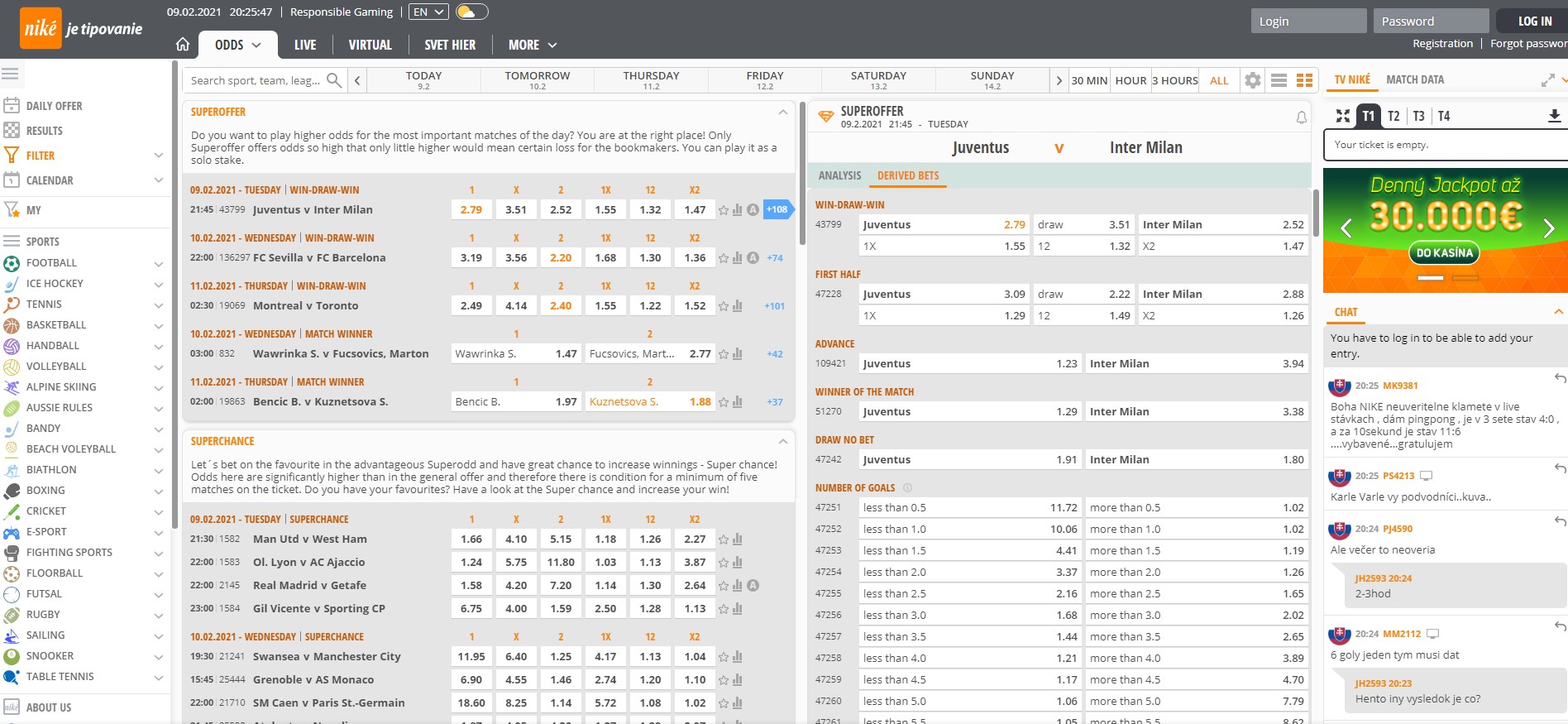This screenshot has height=724, width=1568.
Task: Open the home page icon
Action: (183, 45)
